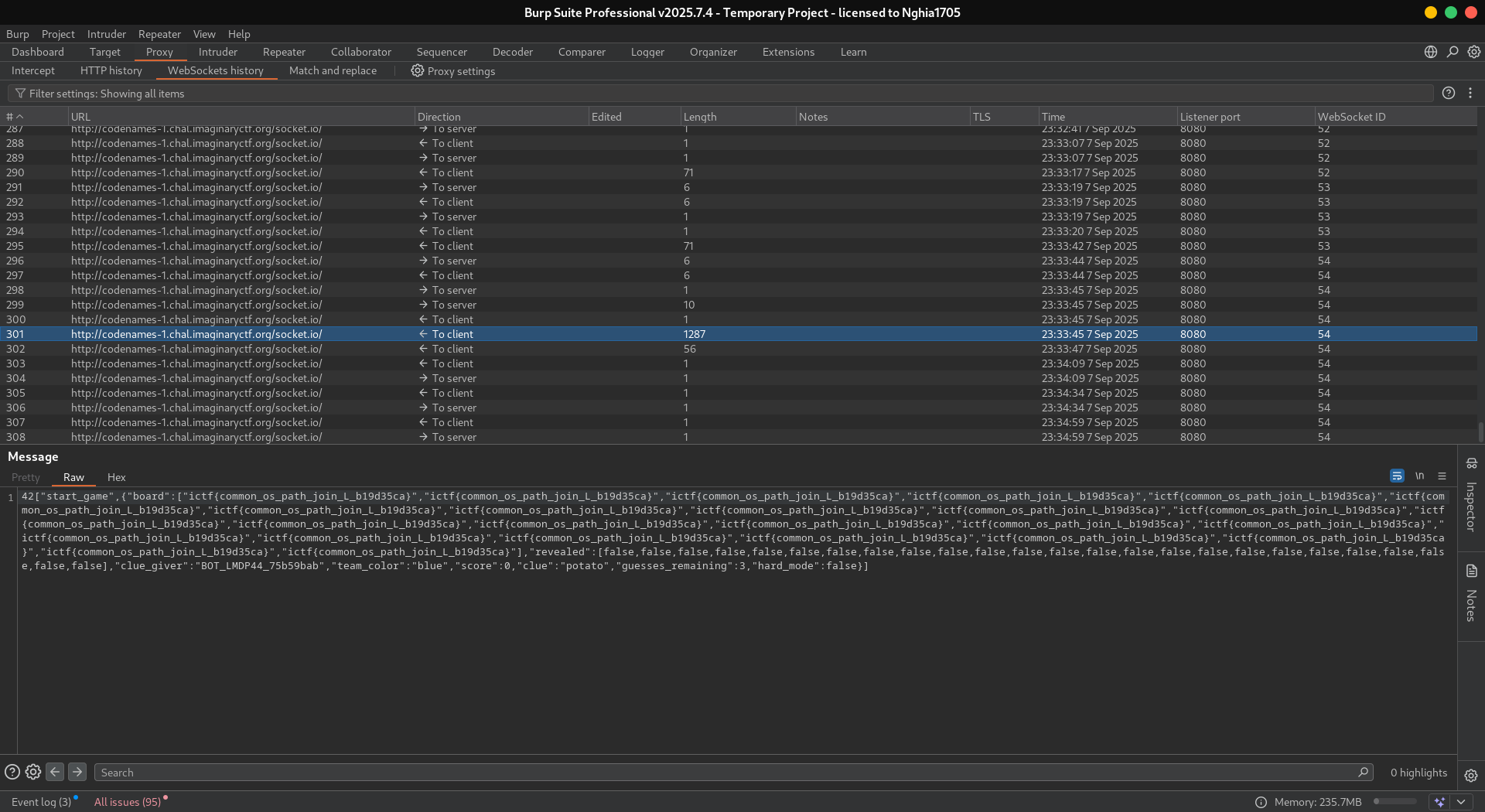Go to next search match arrow
The height and width of the screenshot is (812, 1485).
77,772
